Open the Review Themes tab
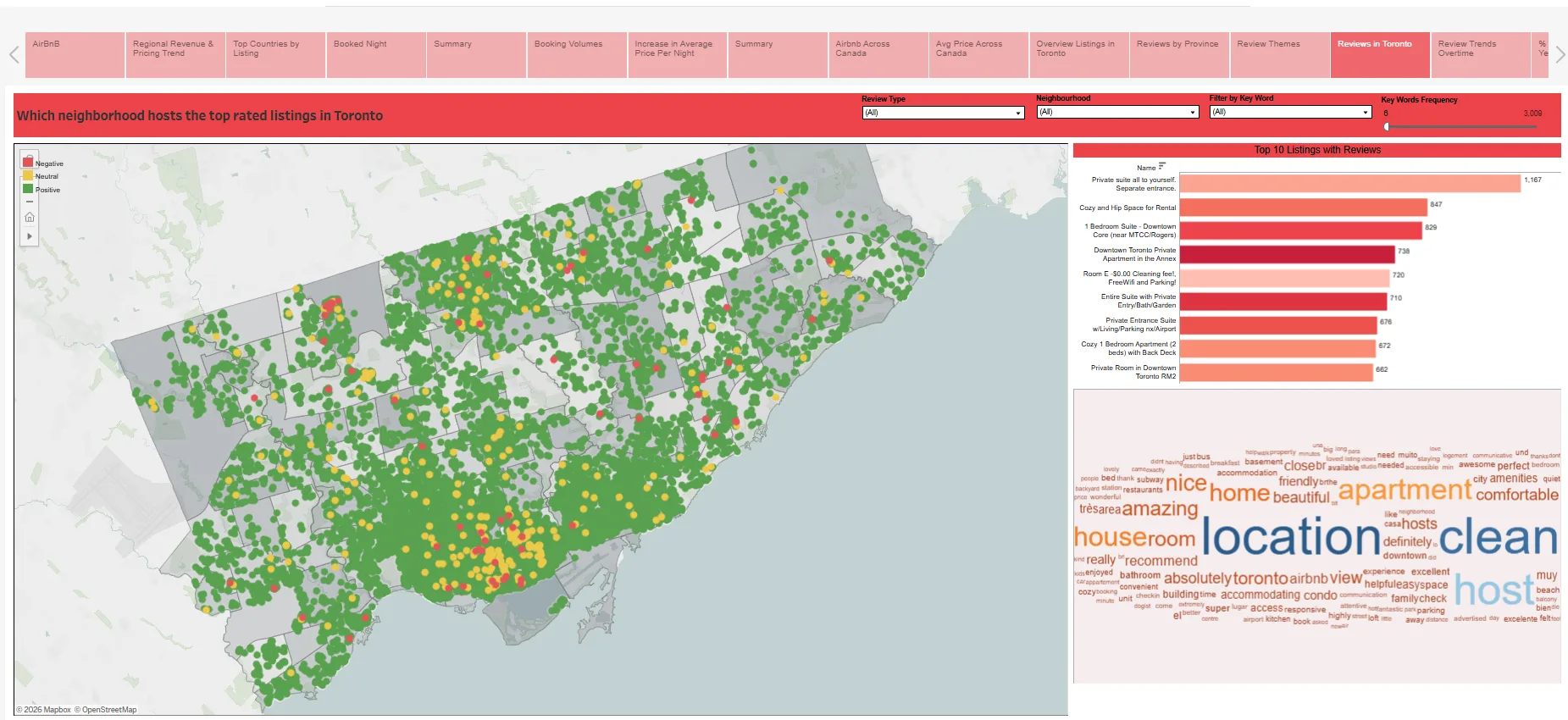 click(x=1280, y=55)
